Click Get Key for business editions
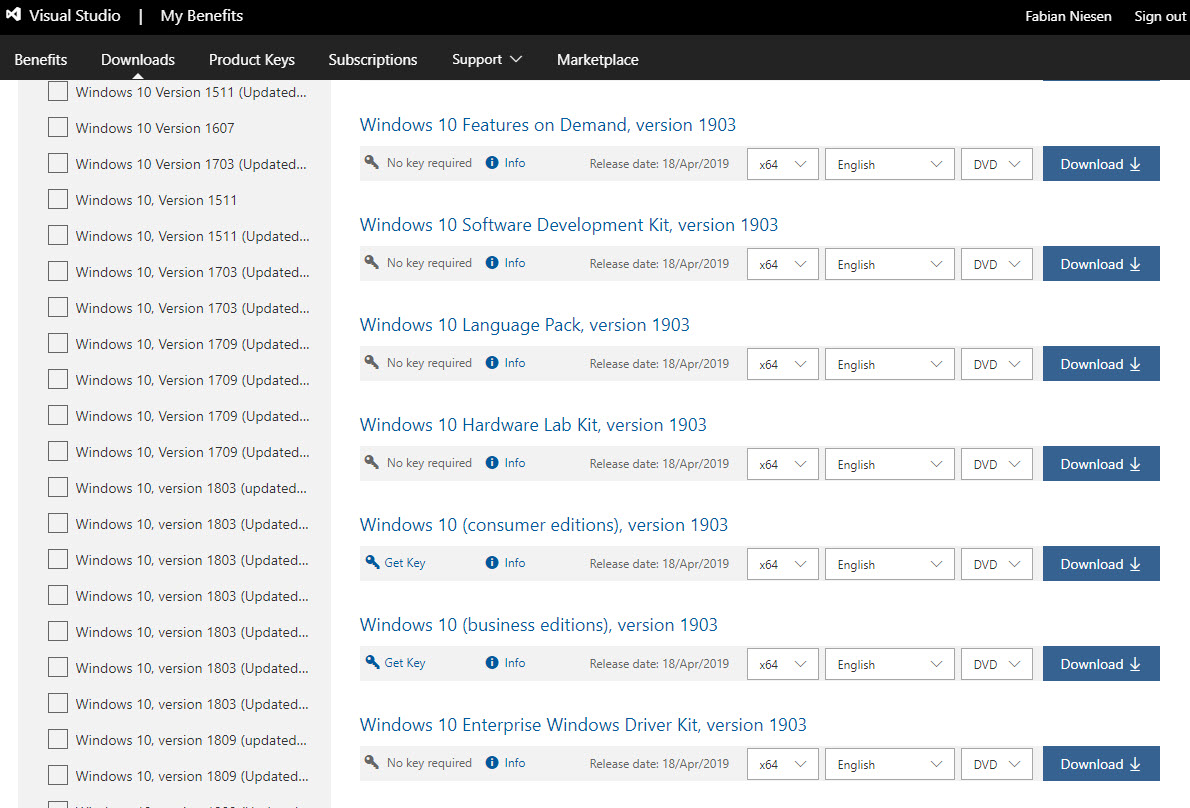1190x808 pixels. pos(405,662)
